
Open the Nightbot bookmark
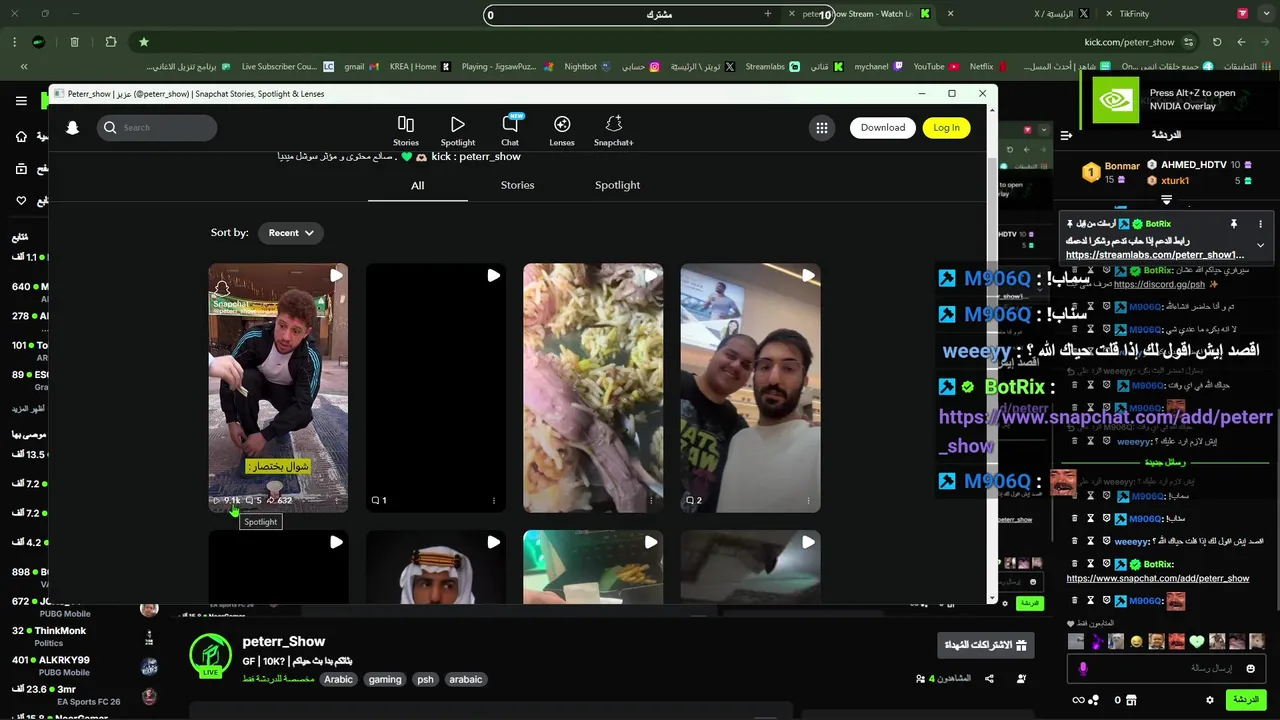coord(587,67)
